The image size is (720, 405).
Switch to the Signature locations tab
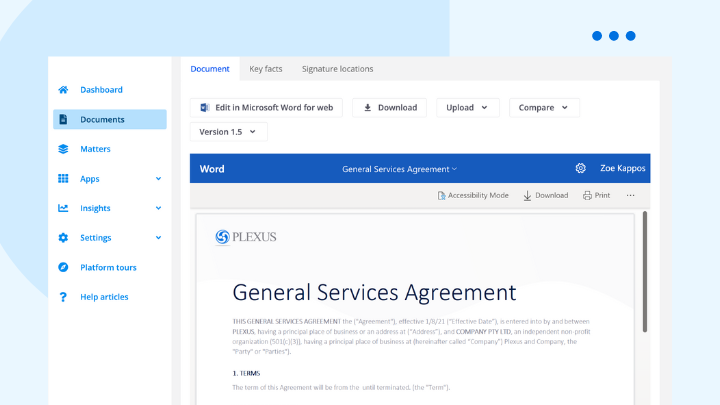click(x=338, y=69)
